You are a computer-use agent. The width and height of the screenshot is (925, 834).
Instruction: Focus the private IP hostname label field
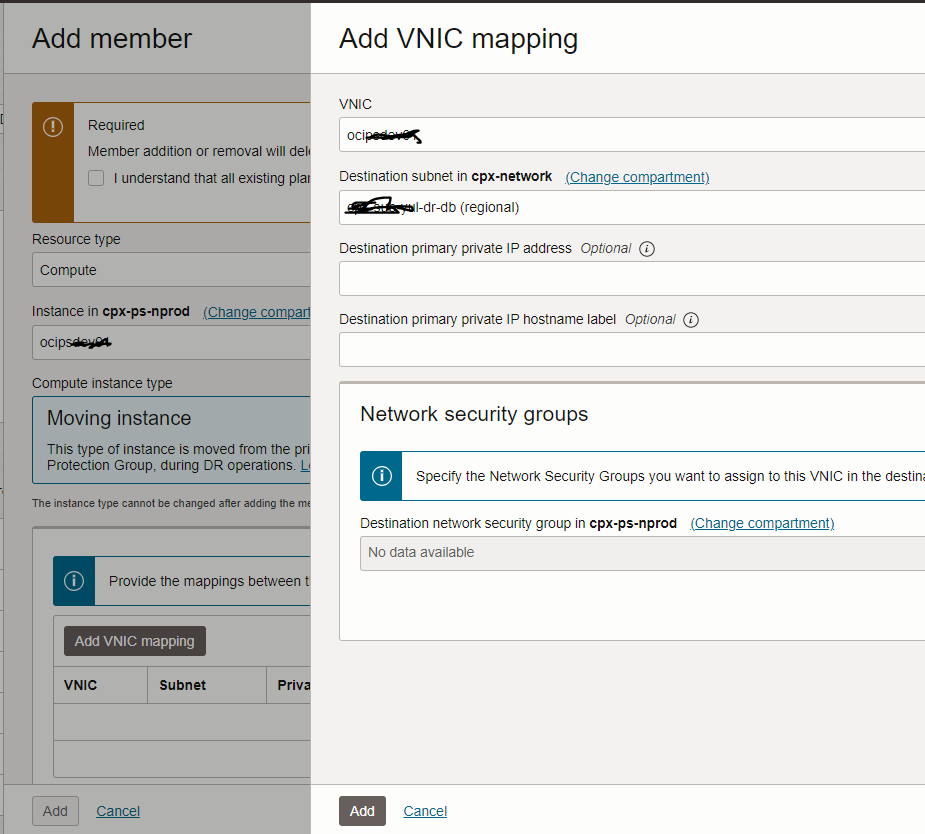(x=630, y=349)
